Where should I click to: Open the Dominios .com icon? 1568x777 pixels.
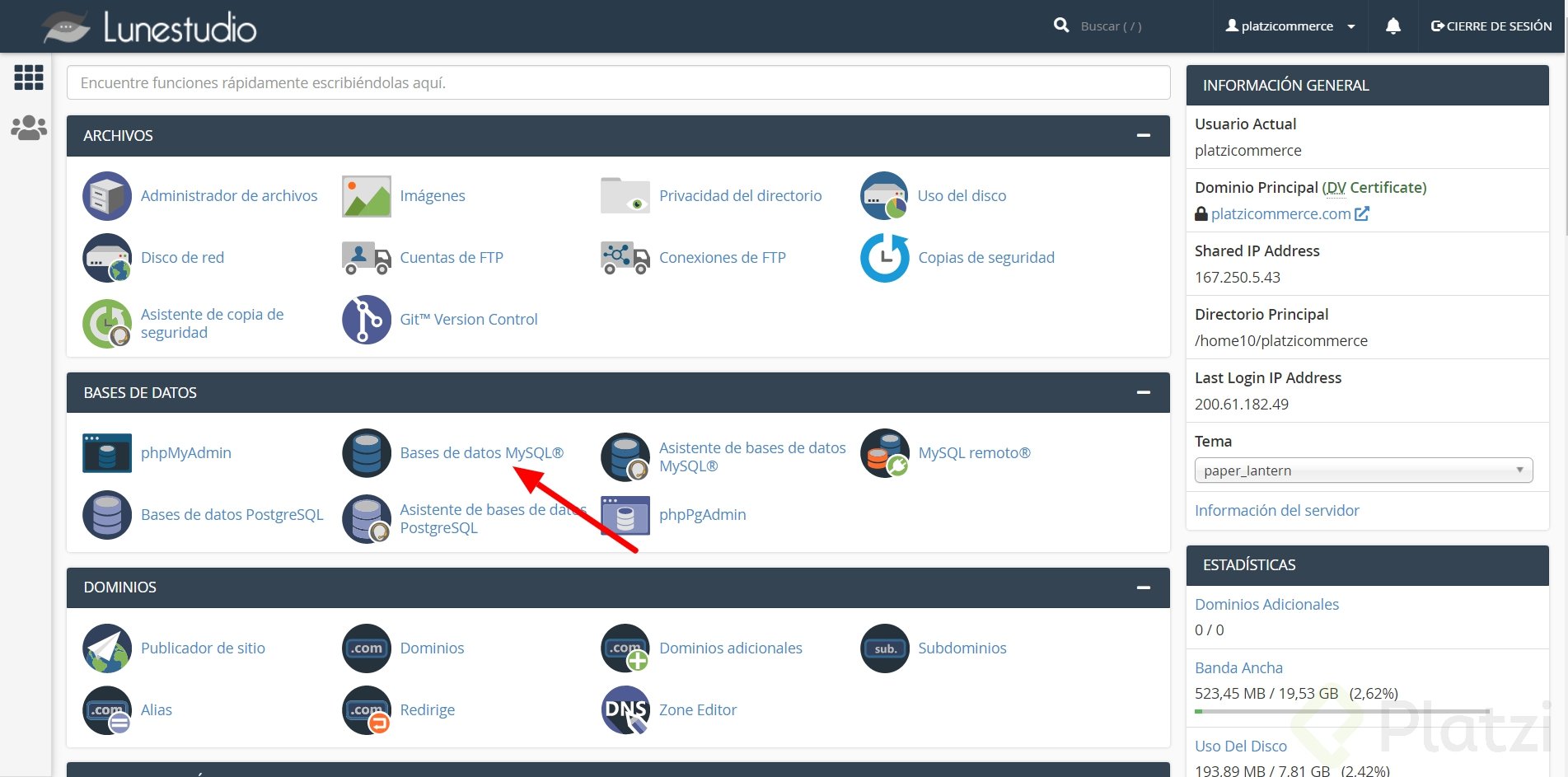pyautogui.click(x=367, y=648)
